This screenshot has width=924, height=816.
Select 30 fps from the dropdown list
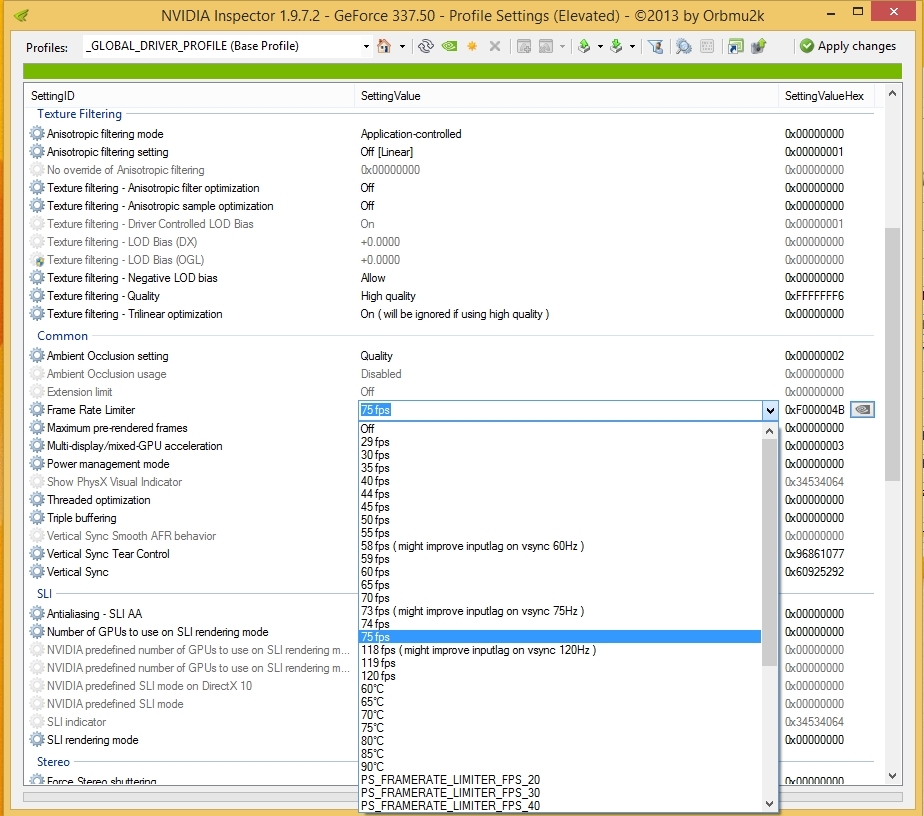pyautogui.click(x=560, y=455)
